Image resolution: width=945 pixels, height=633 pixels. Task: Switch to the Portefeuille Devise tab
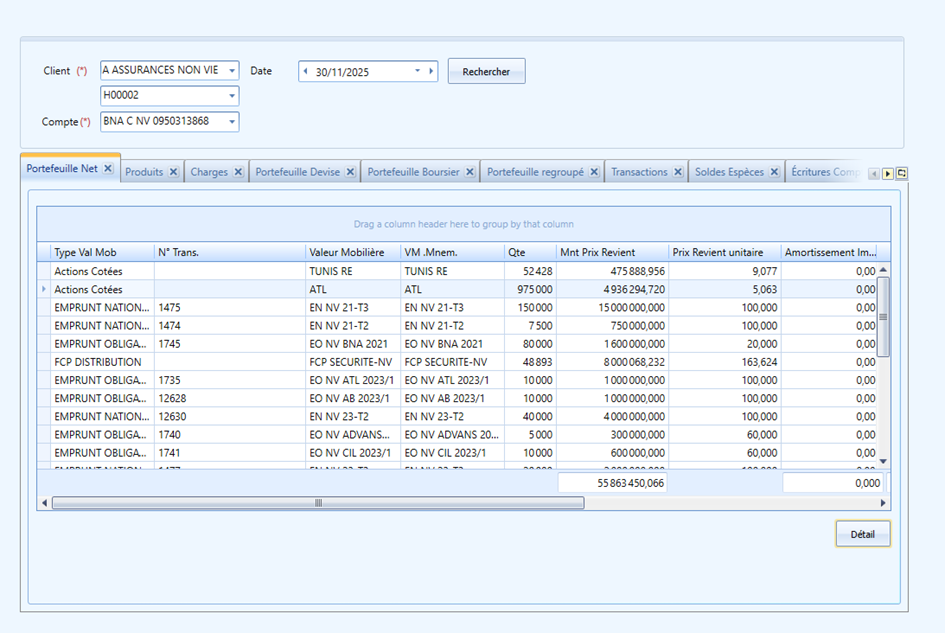tap(298, 172)
